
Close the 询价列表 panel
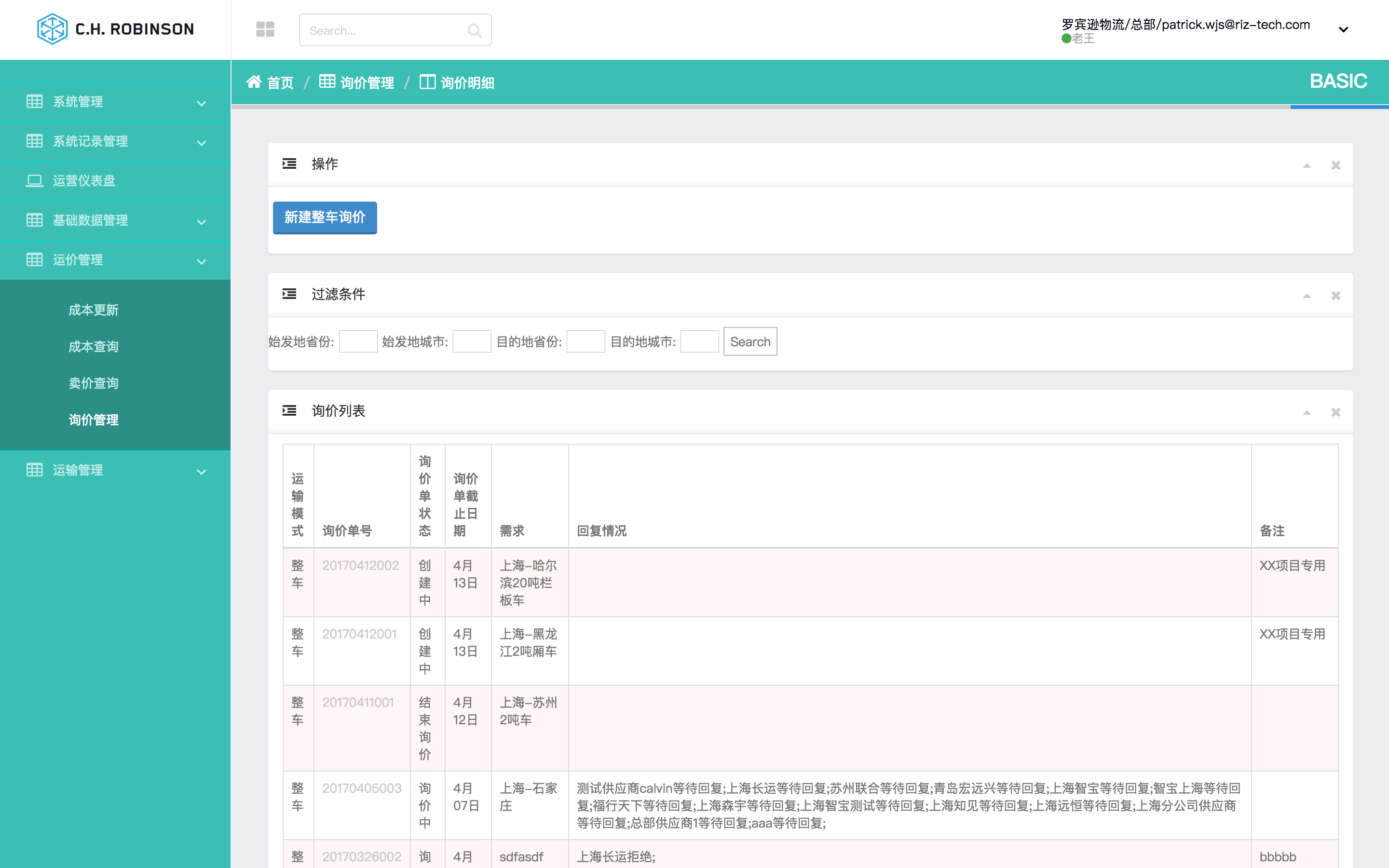pos(1335,412)
